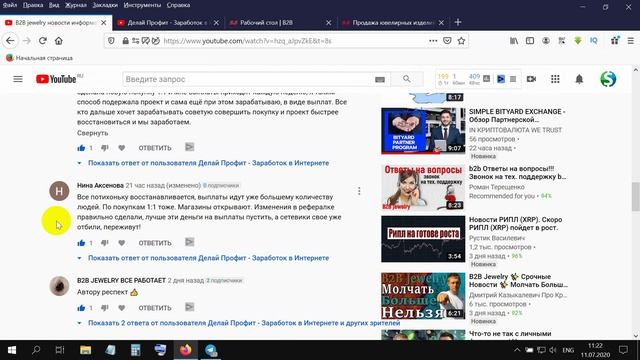Open the Firefox library icon
Screen dimensions: 640x360
[x=514, y=41]
